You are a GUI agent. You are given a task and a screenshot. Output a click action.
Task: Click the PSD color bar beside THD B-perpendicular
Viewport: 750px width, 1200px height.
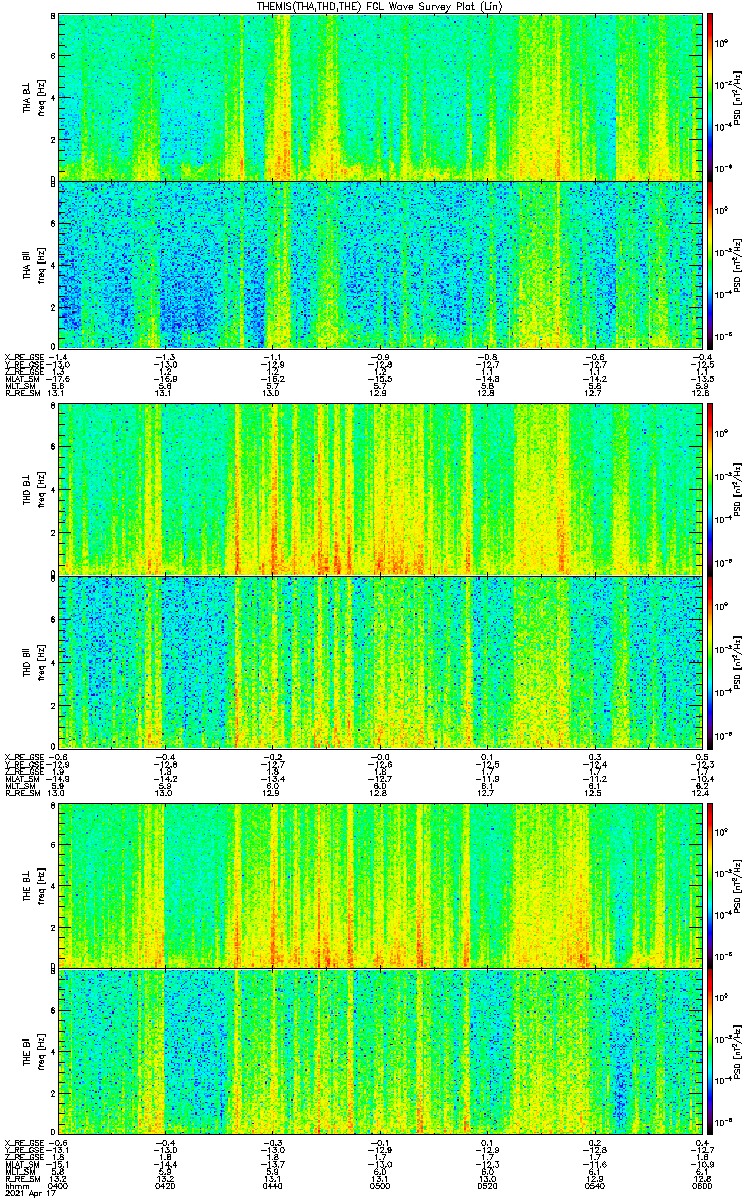tap(711, 489)
